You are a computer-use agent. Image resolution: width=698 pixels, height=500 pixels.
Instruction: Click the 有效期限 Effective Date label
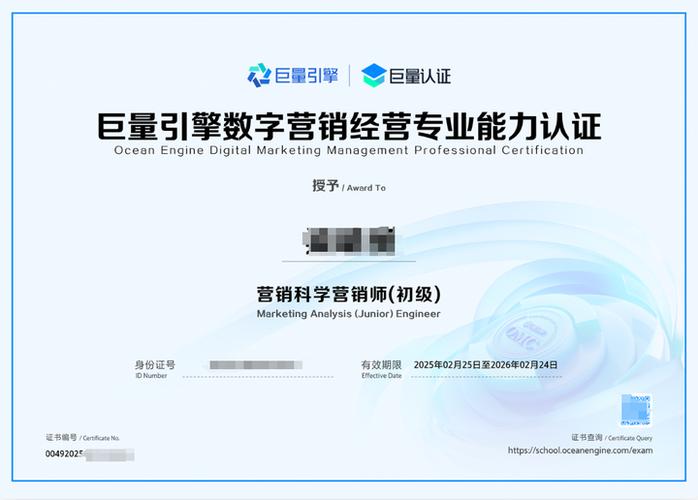(381, 370)
